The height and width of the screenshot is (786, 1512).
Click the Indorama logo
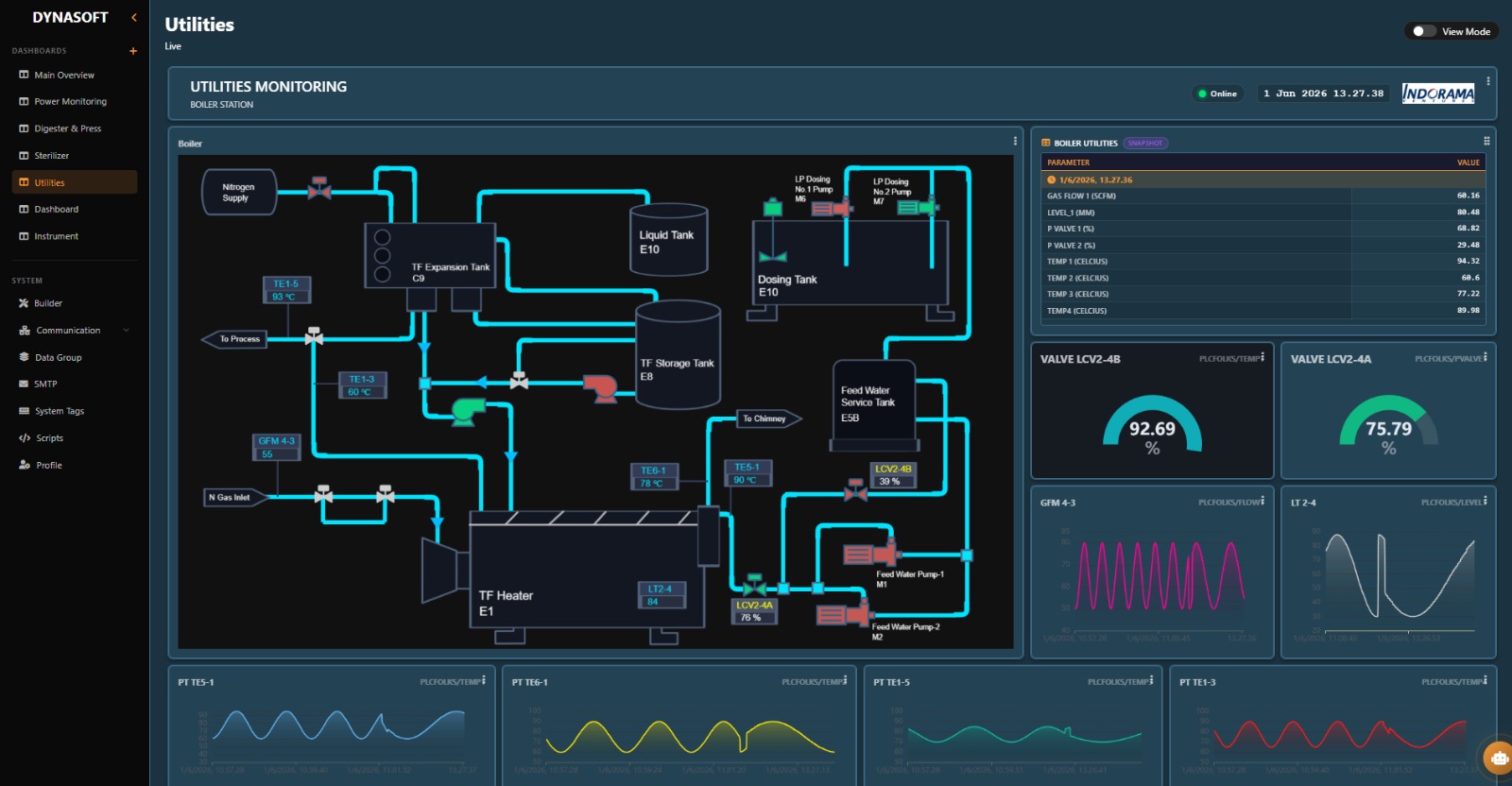(1437, 94)
